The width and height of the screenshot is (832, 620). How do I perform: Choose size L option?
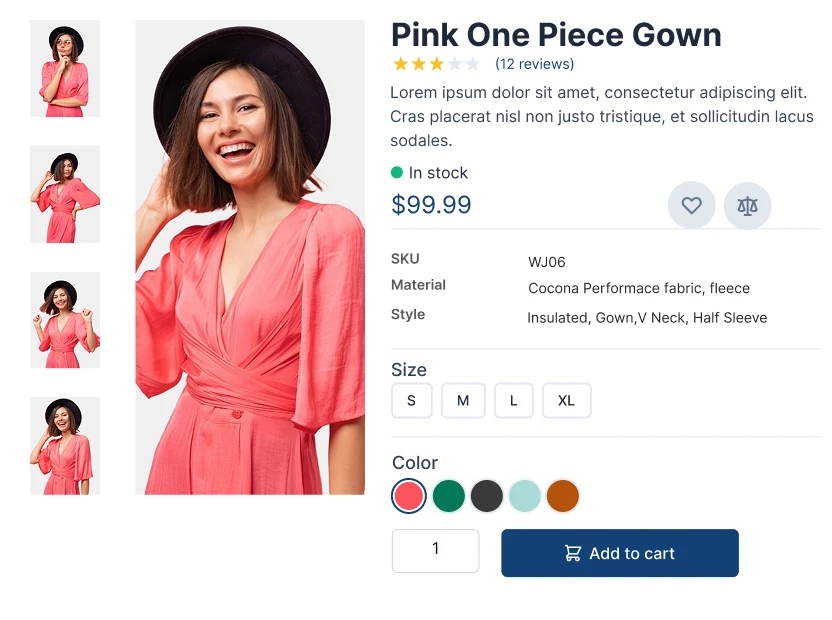pos(514,401)
